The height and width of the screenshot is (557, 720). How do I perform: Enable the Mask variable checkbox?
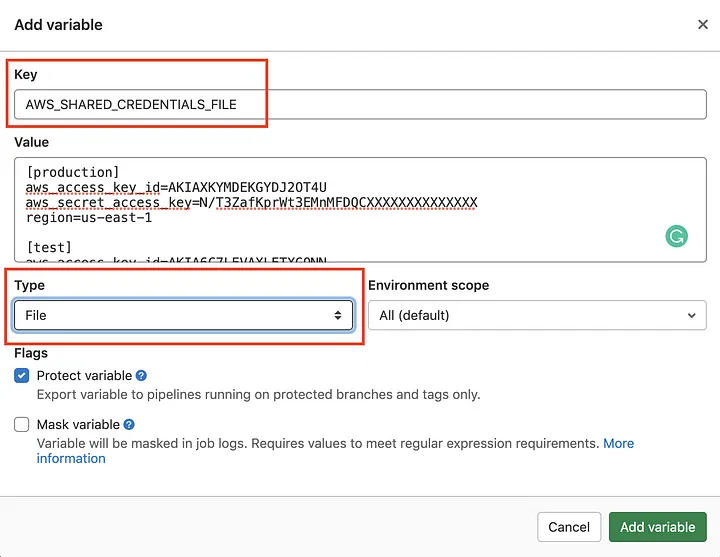(x=22, y=424)
